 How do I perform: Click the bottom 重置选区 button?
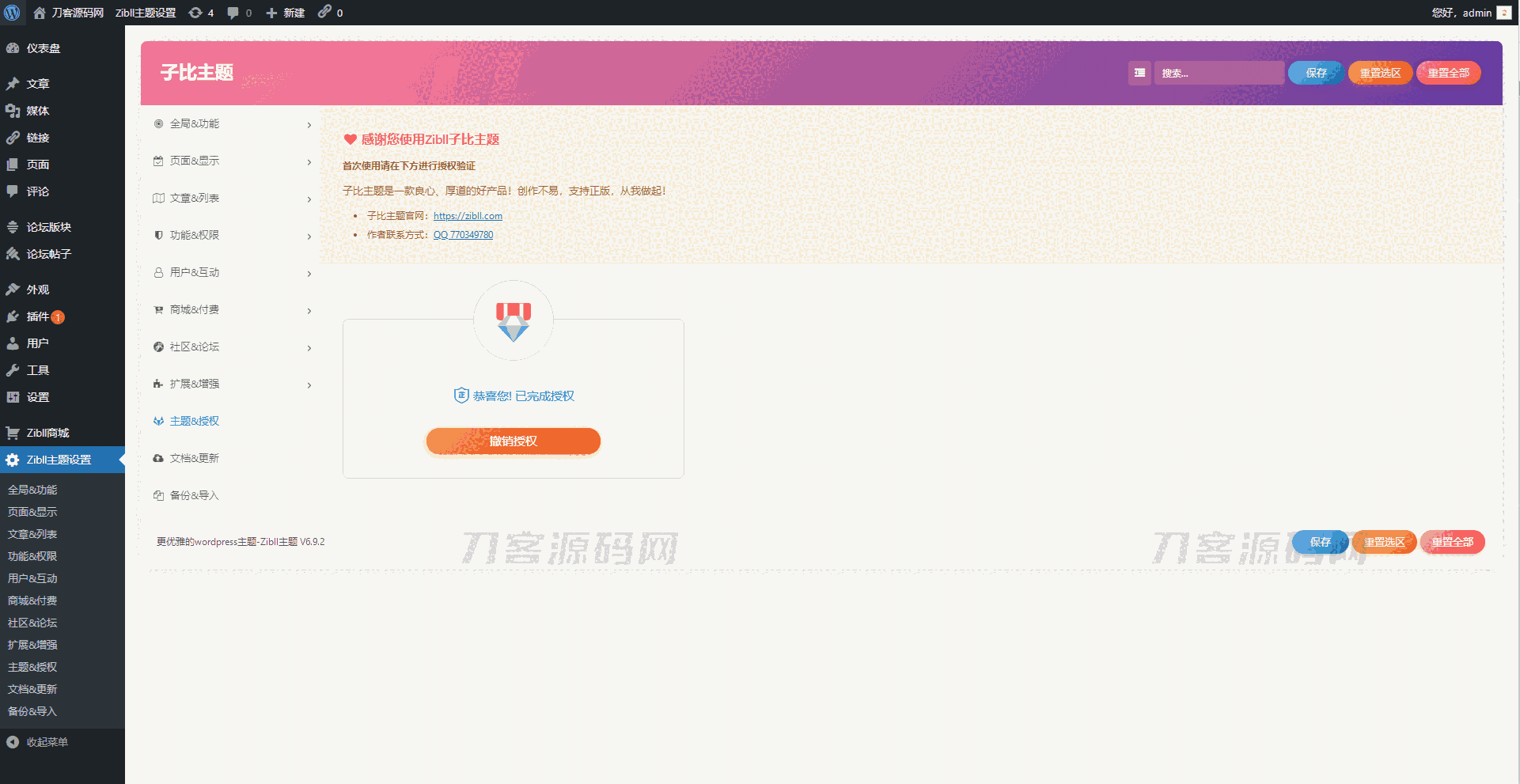[1384, 542]
